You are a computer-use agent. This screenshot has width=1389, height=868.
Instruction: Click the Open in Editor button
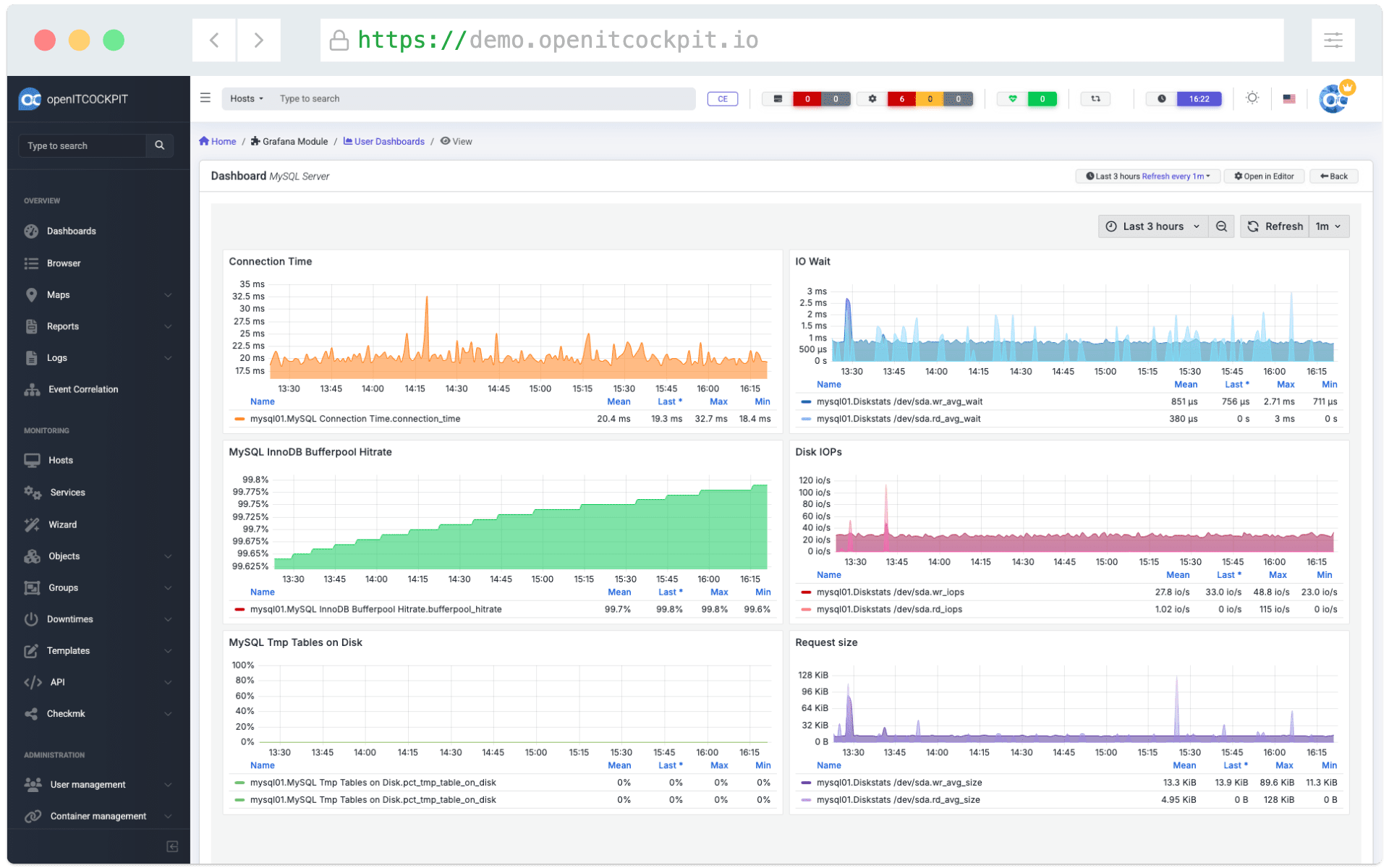point(1264,176)
